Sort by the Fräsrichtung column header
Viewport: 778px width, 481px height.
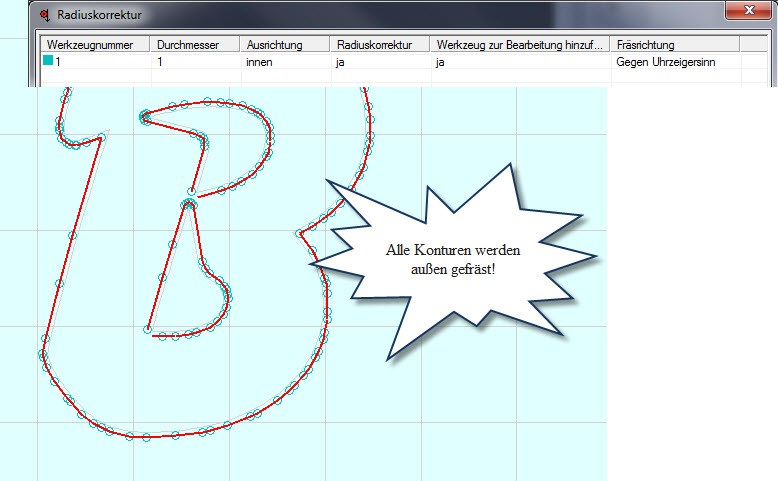[x=675, y=45]
